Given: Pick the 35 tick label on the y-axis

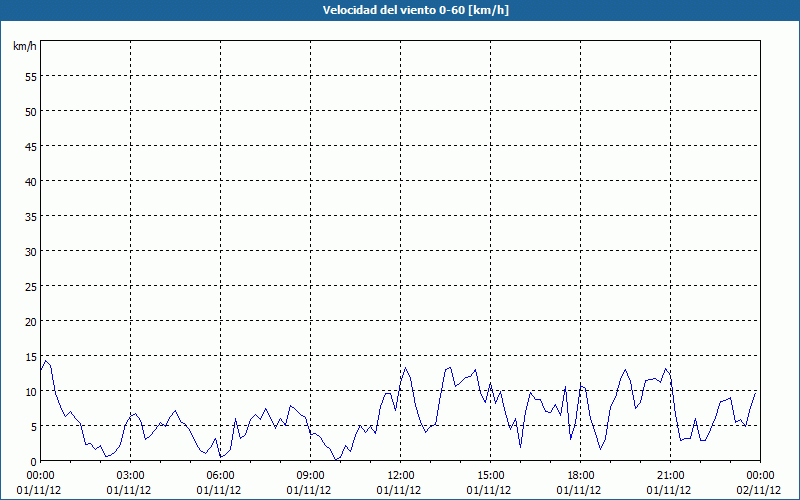Looking at the screenshot, I should click(x=30, y=217).
